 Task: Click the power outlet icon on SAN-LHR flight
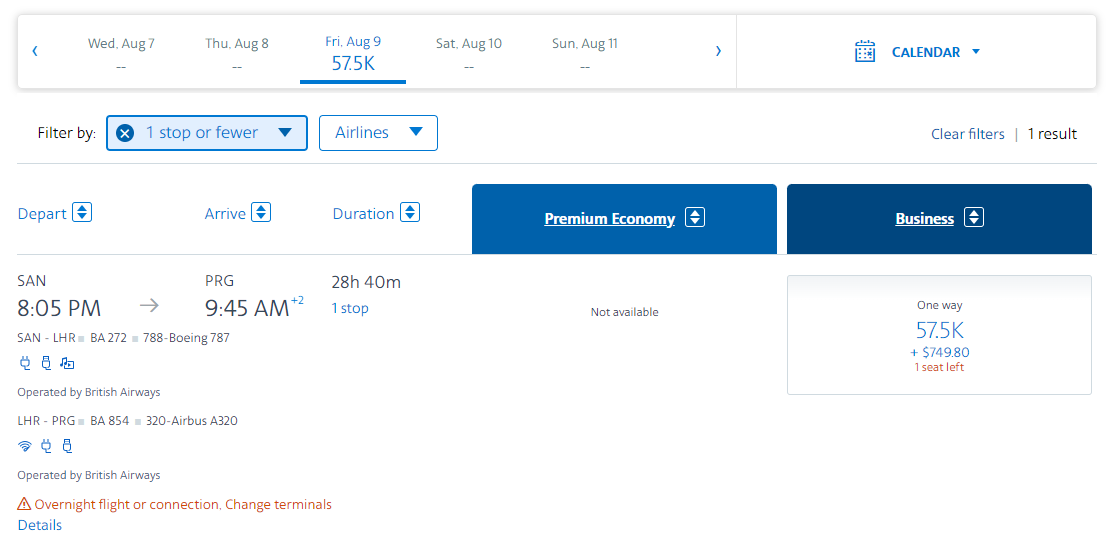click(x=25, y=363)
